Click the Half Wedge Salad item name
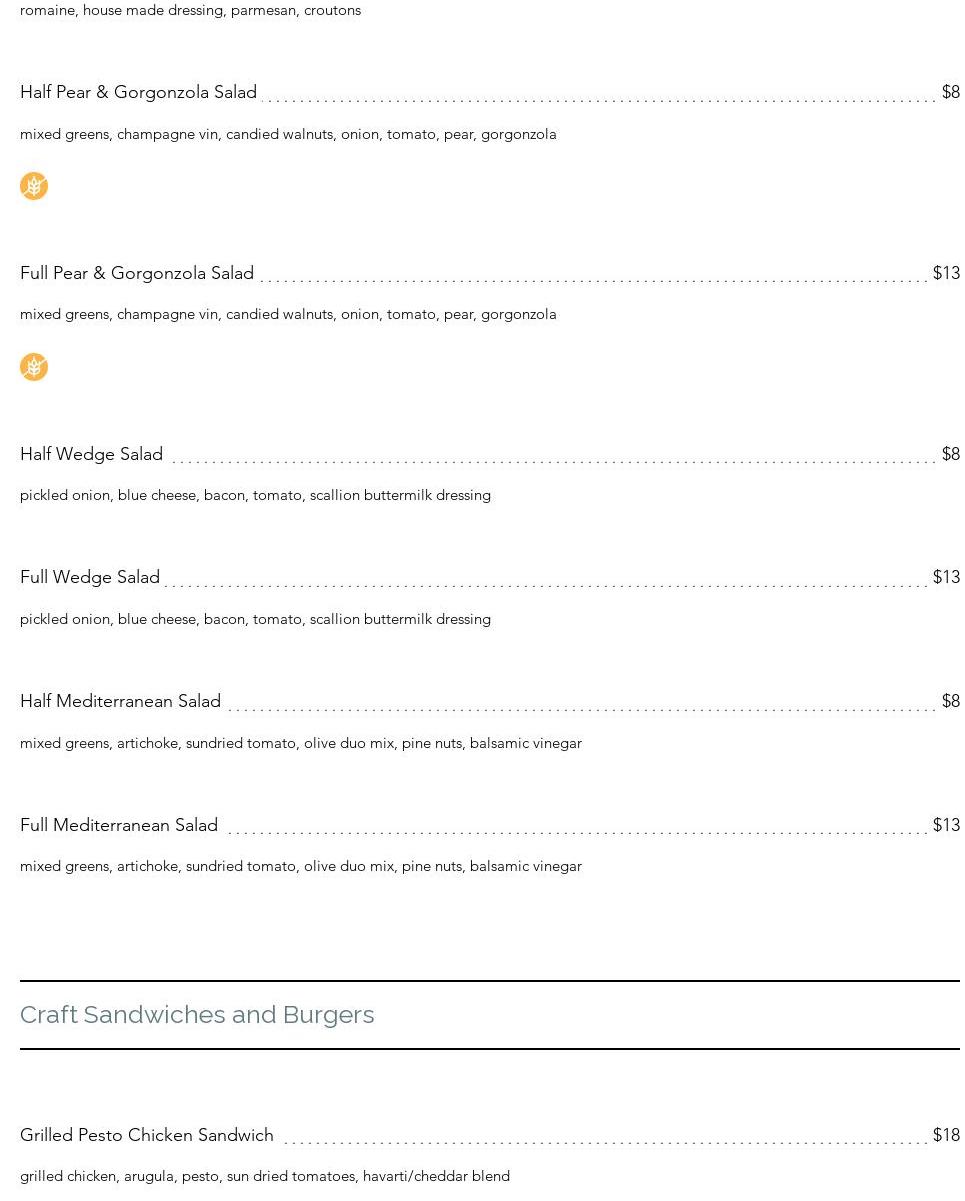 pos(91,454)
